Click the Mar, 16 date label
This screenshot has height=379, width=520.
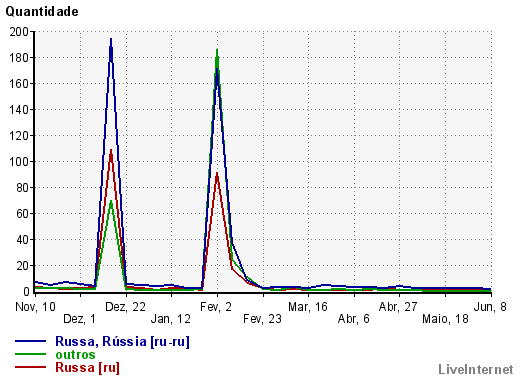(308, 307)
